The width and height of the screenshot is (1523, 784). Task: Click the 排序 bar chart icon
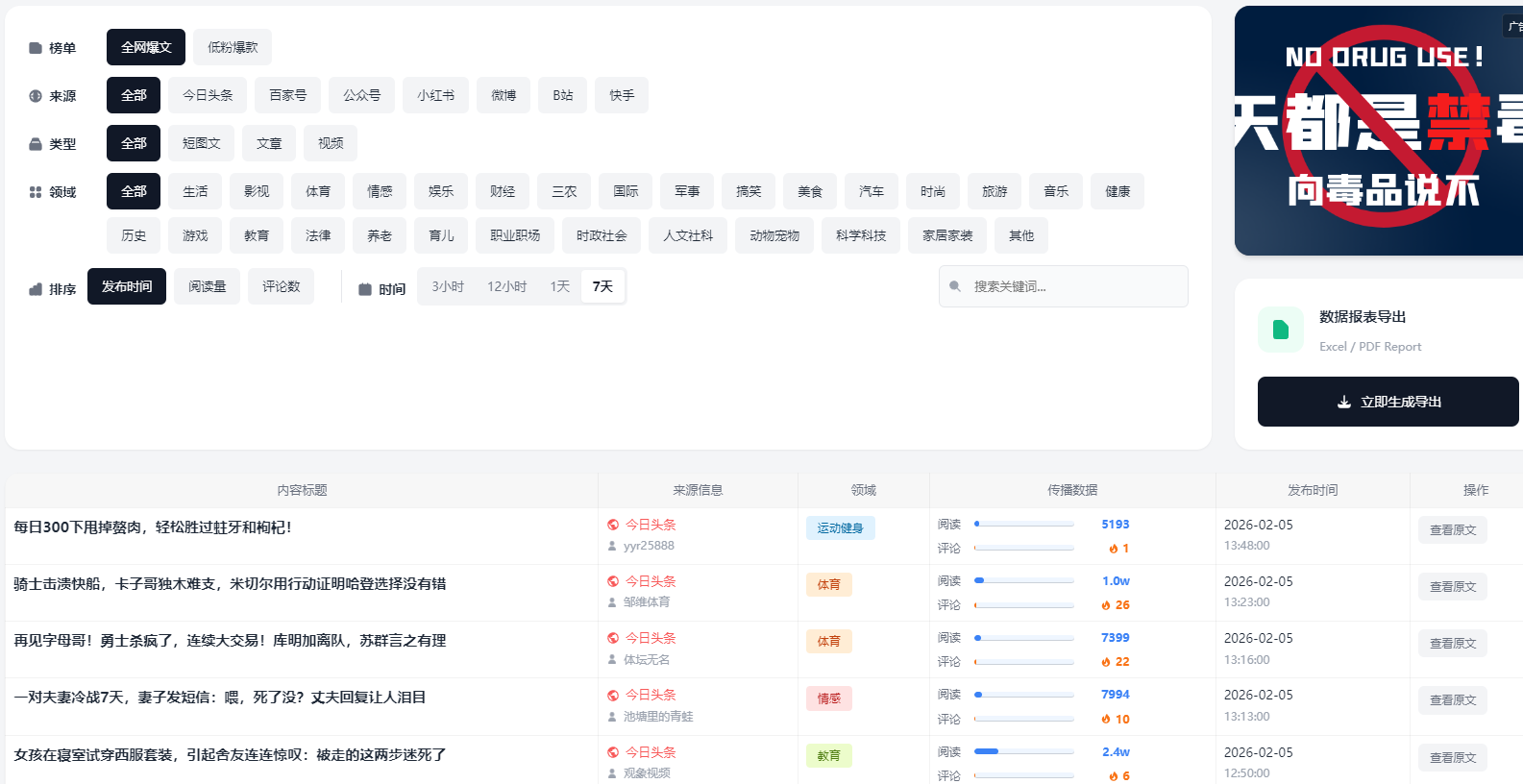(x=36, y=289)
